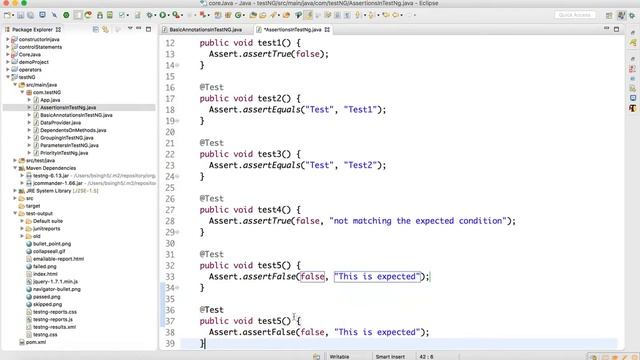Click the Search toolbar icon
This screenshot has height=360, width=640.
tap(273, 15)
